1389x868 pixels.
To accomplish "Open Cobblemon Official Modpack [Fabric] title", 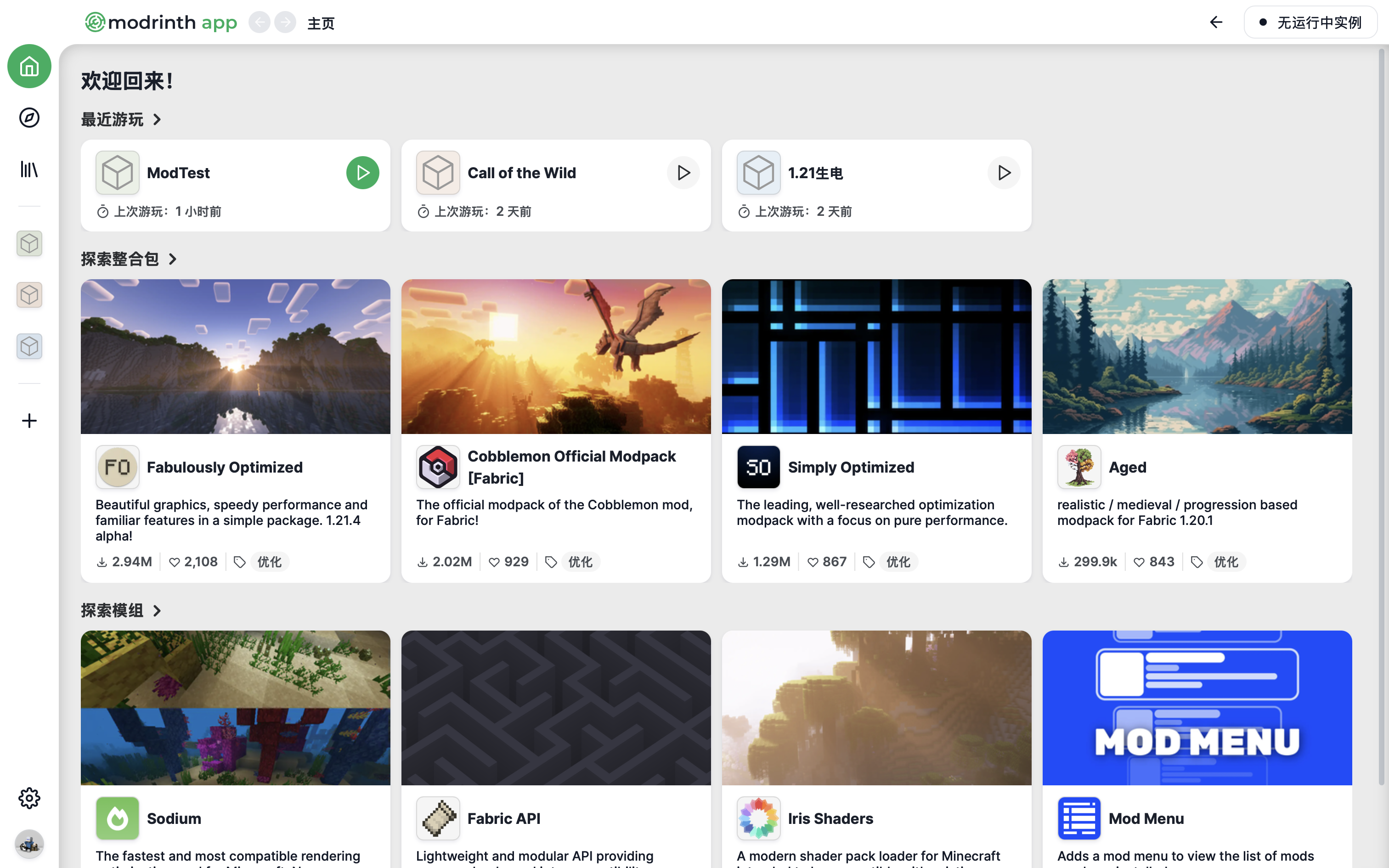I will pyautogui.click(x=572, y=468).
